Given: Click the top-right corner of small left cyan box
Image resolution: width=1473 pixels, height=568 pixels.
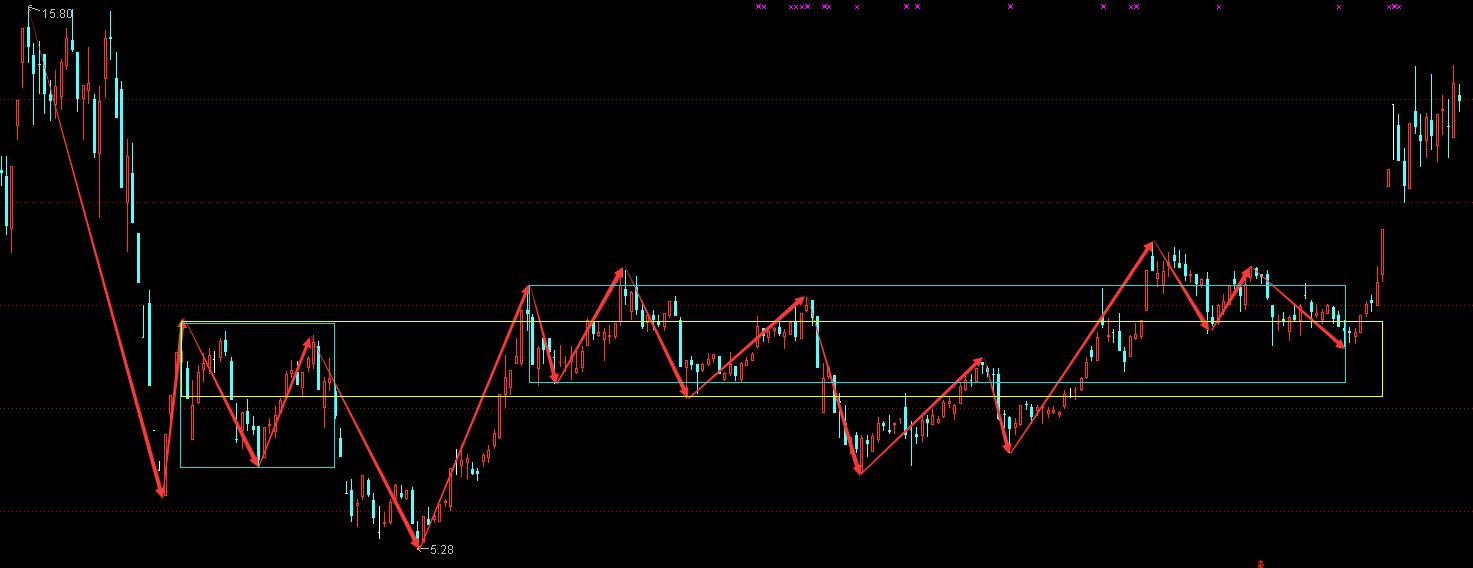Looking at the screenshot, I should pyautogui.click(x=334, y=324).
